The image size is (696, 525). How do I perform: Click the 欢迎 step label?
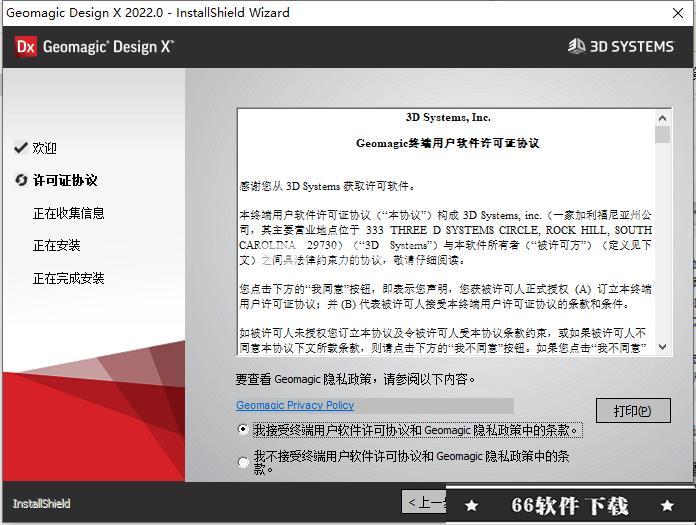tap(44, 148)
